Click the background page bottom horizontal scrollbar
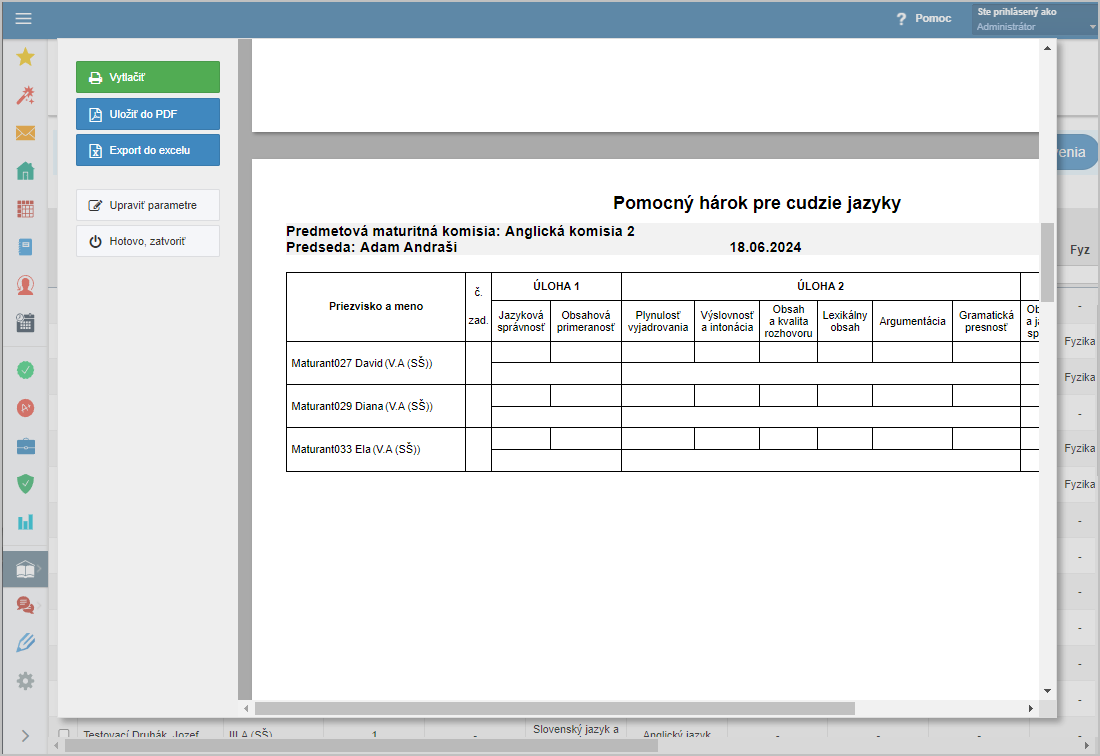1100x756 pixels. click(x=361, y=746)
